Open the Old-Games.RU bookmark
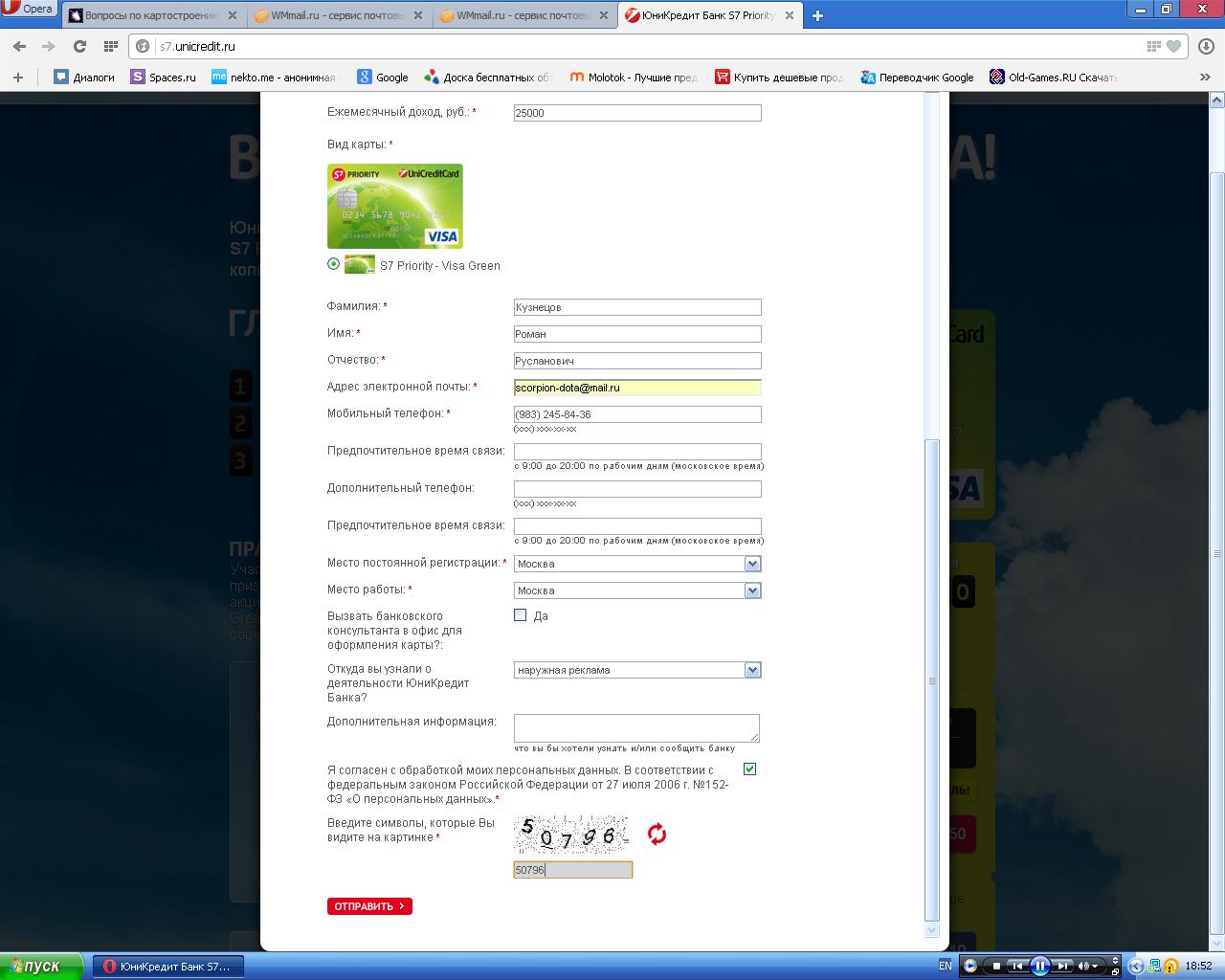The width and height of the screenshot is (1225, 980). [x=1054, y=78]
